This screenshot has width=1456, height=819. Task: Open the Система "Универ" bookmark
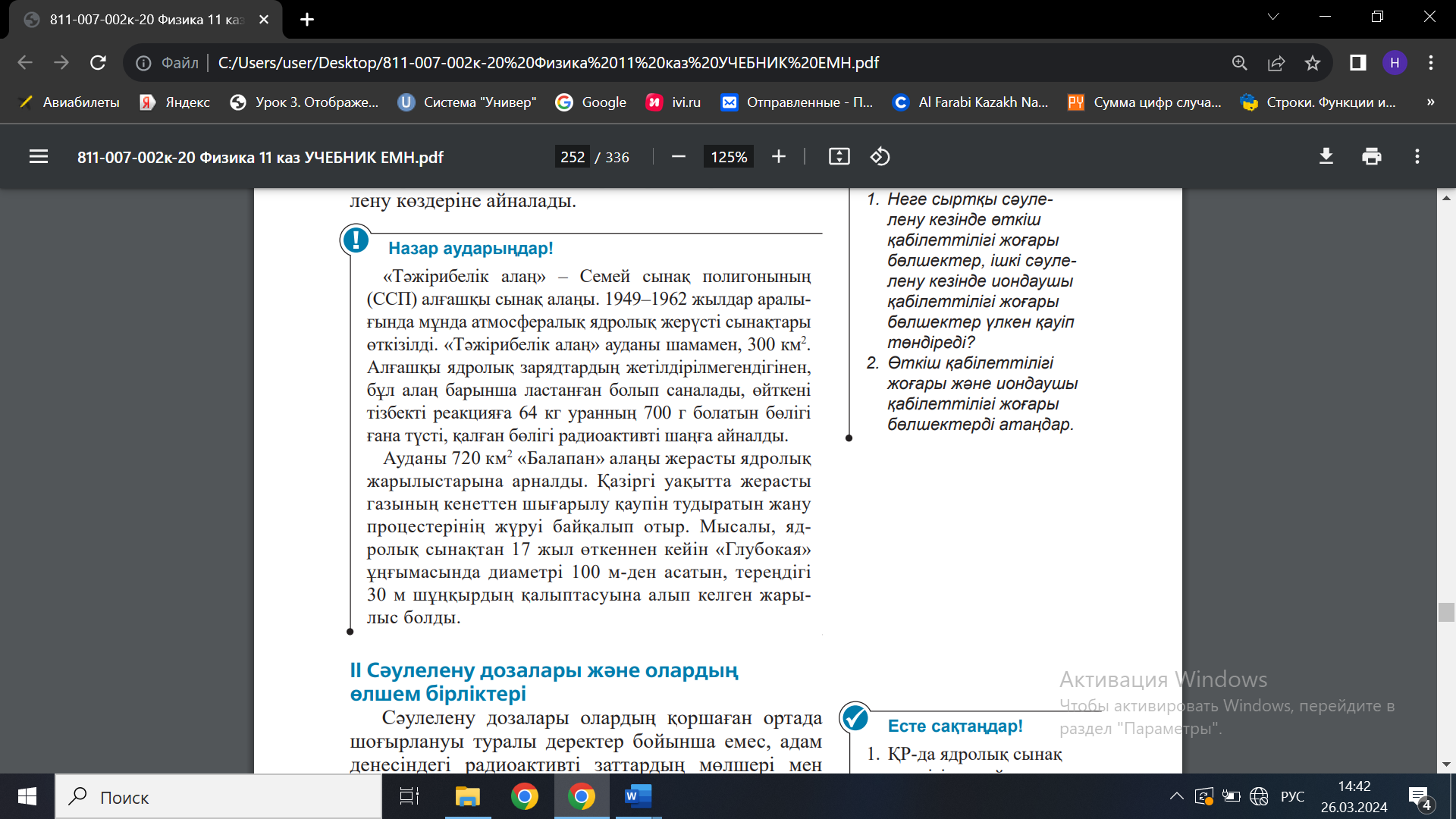[467, 102]
